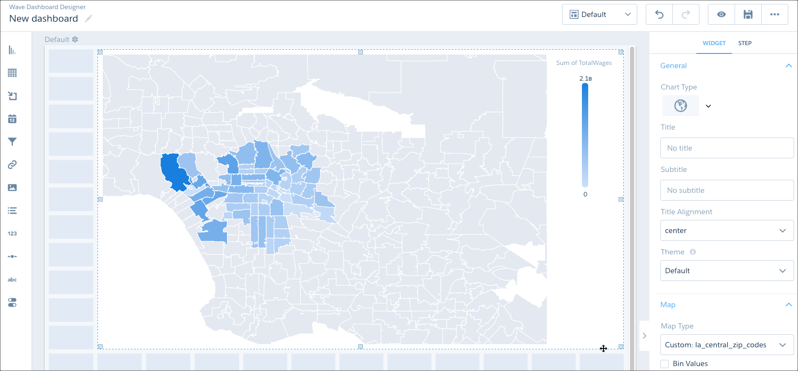Collapse the properties panel with arrow
This screenshot has width=798, height=371.
pos(644,335)
